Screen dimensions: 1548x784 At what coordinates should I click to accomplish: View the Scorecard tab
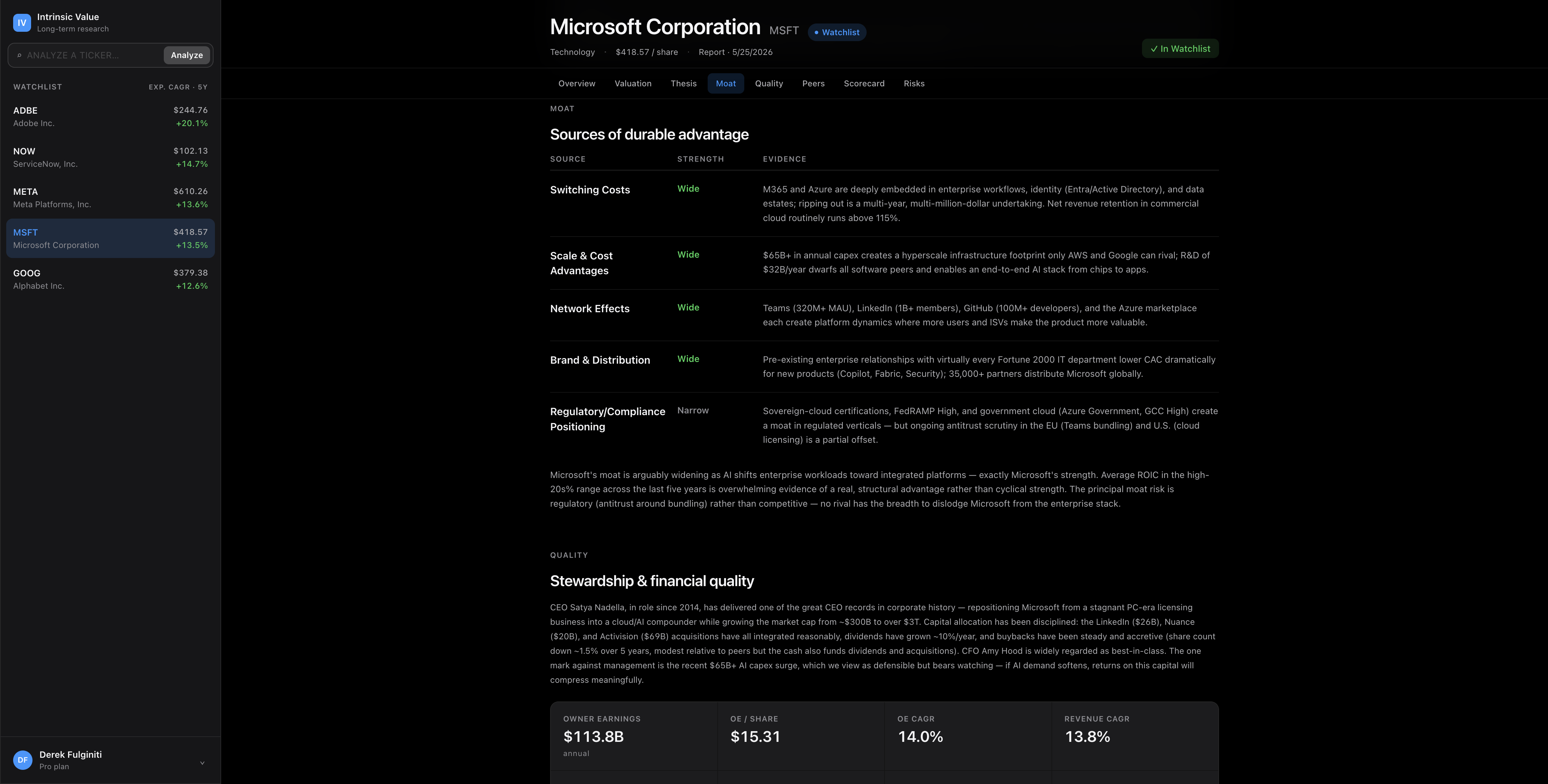[x=864, y=84]
